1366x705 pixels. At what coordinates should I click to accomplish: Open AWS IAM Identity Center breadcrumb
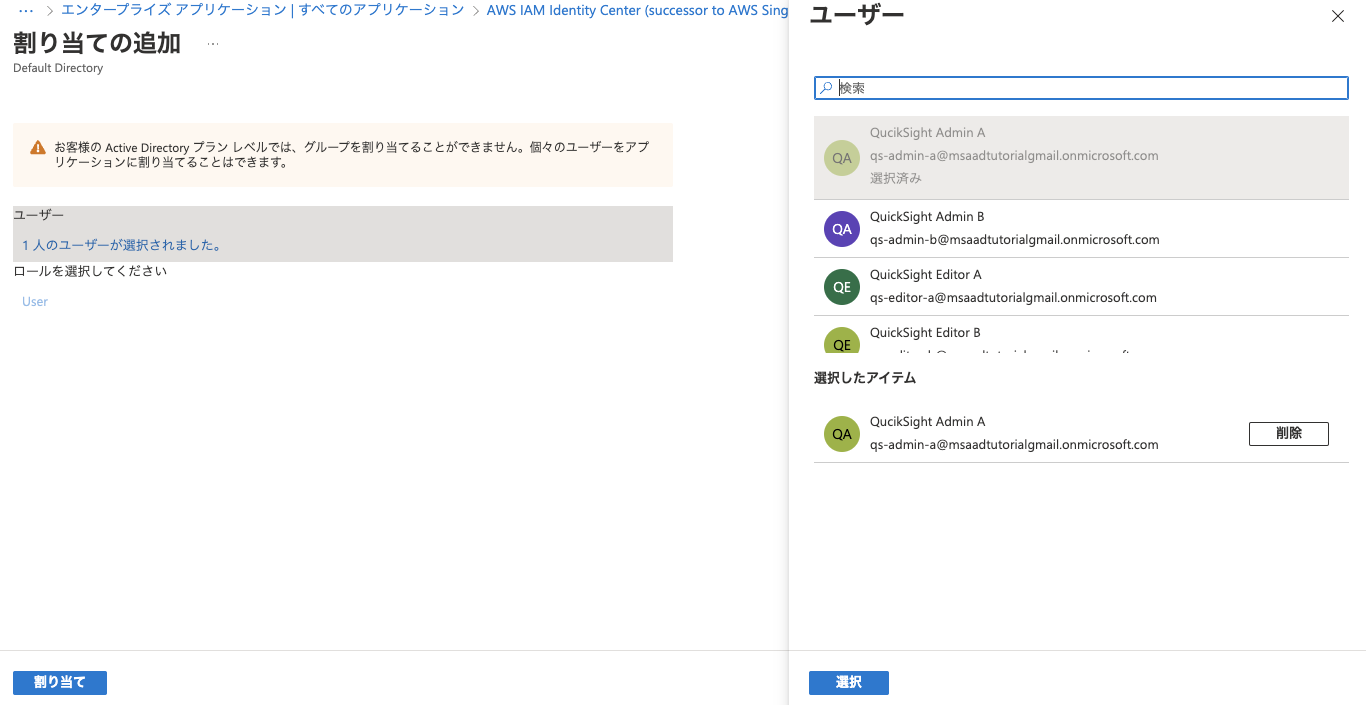(637, 10)
